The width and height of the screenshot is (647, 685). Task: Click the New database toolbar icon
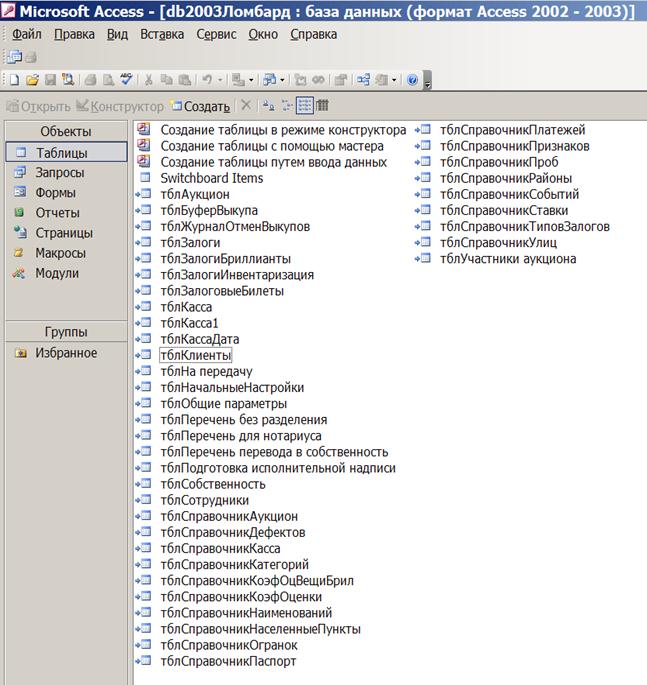pyautogui.click(x=14, y=80)
